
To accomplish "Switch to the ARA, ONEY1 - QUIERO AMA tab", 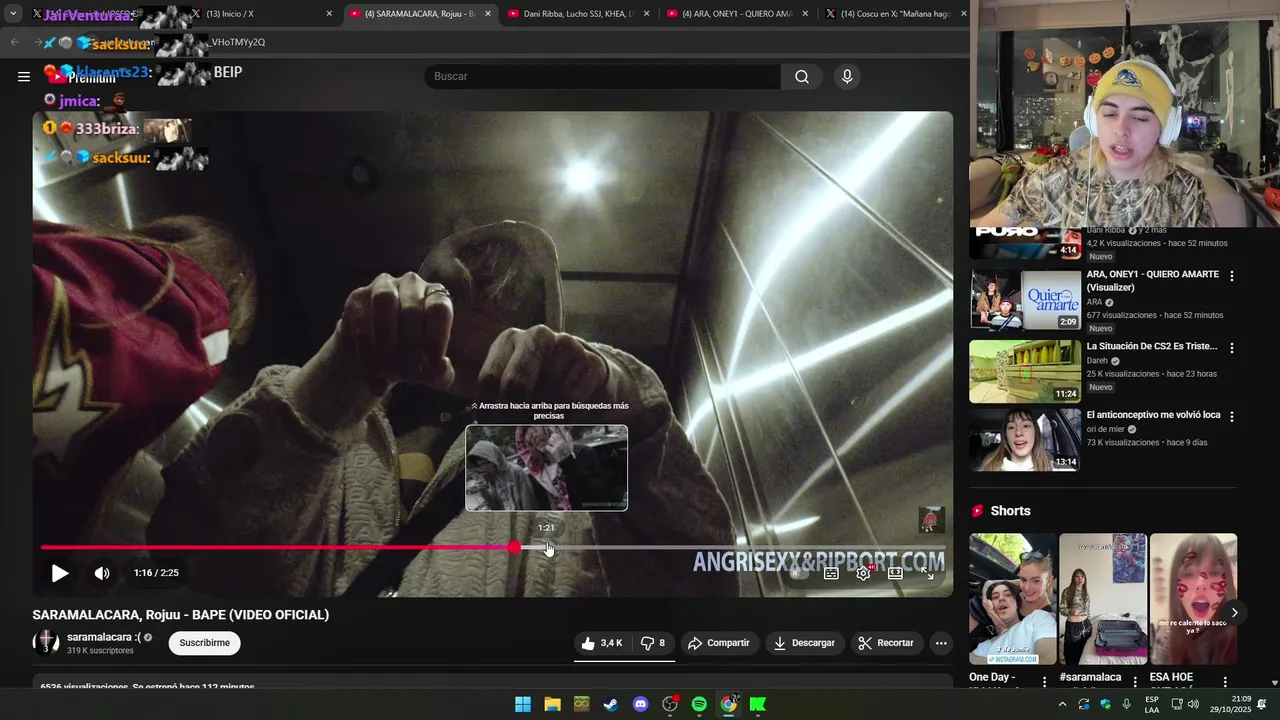I will click(x=738, y=14).
